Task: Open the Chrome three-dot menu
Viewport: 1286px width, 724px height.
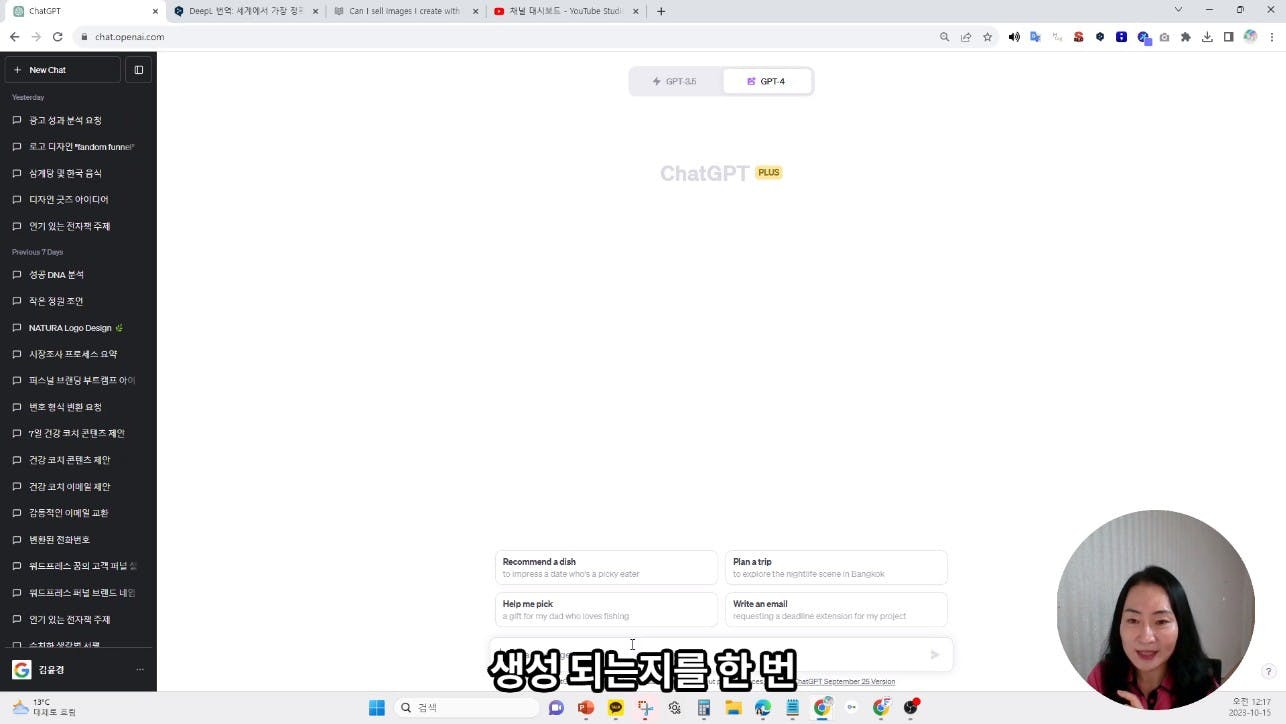Action: (1272, 37)
